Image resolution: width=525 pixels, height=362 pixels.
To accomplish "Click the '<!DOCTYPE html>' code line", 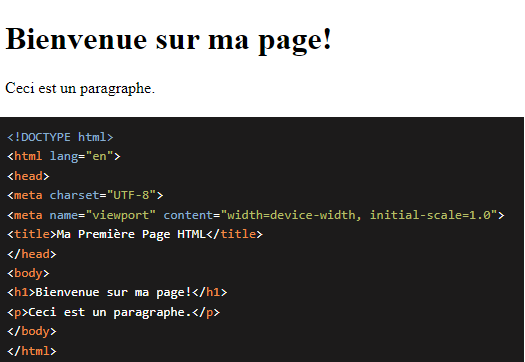I will [60, 137].
